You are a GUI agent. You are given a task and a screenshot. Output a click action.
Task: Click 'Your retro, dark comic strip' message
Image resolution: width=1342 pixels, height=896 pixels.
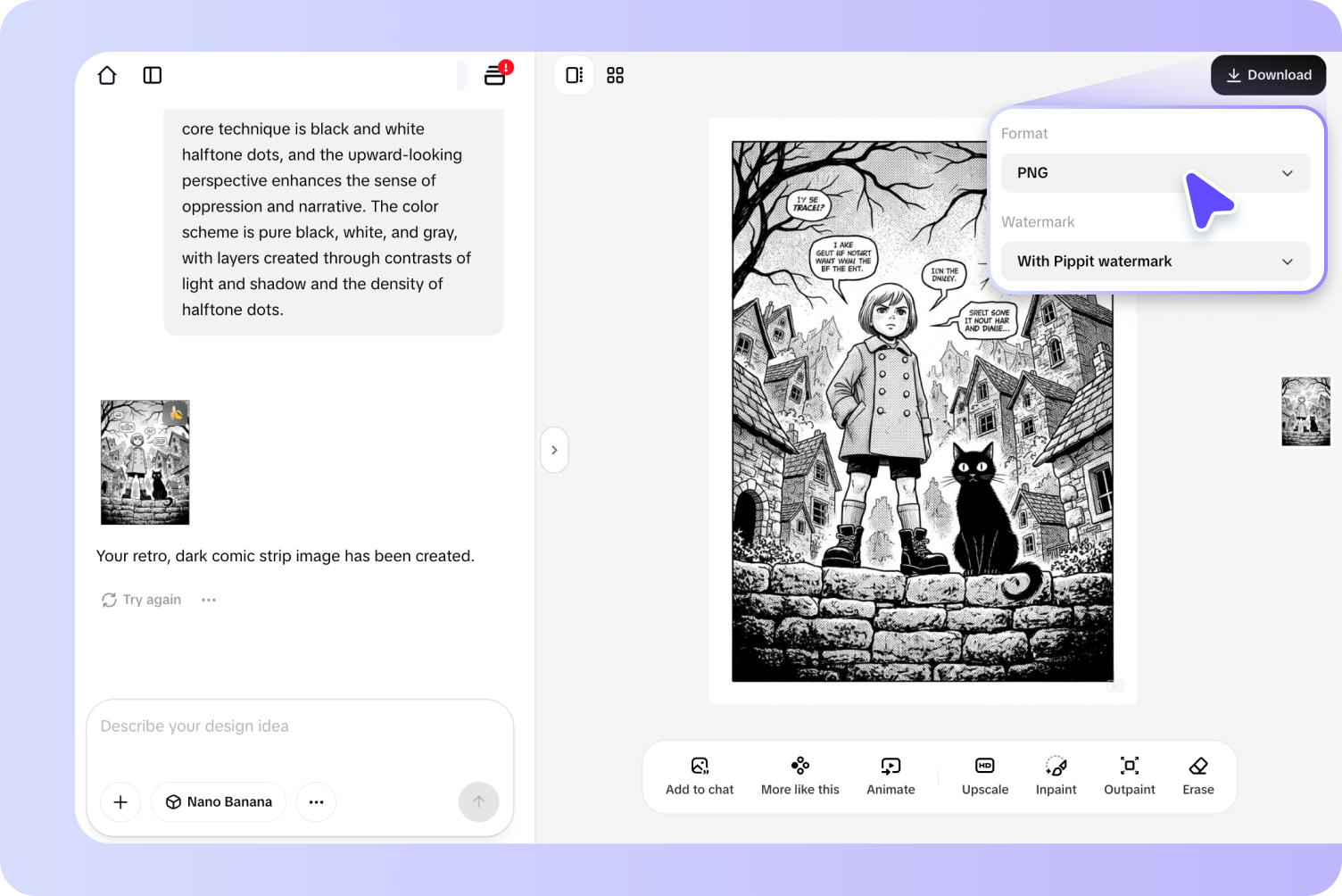(286, 556)
